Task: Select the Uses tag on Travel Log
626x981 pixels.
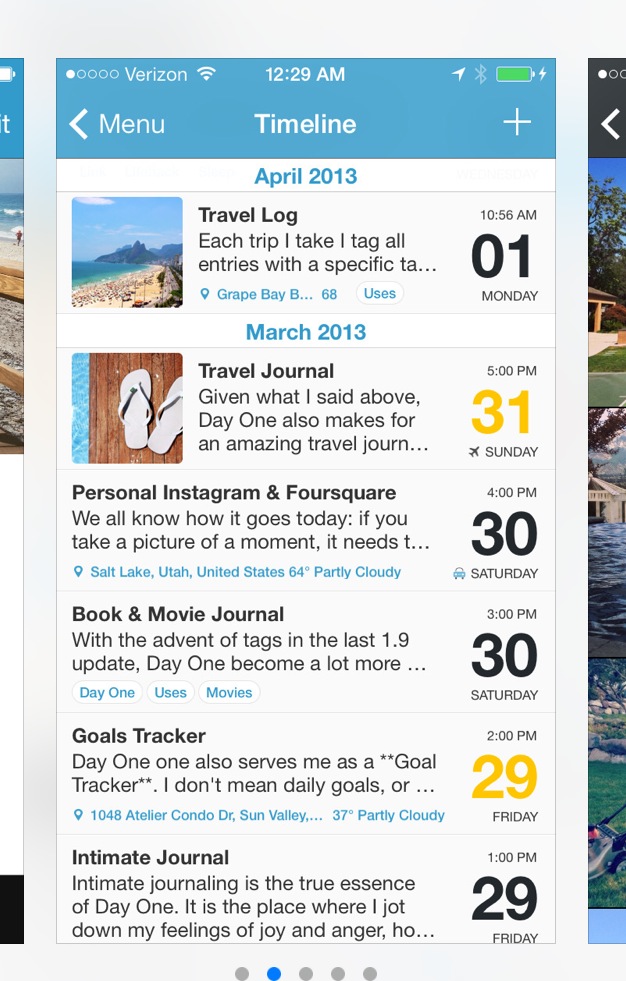Action: coord(380,293)
